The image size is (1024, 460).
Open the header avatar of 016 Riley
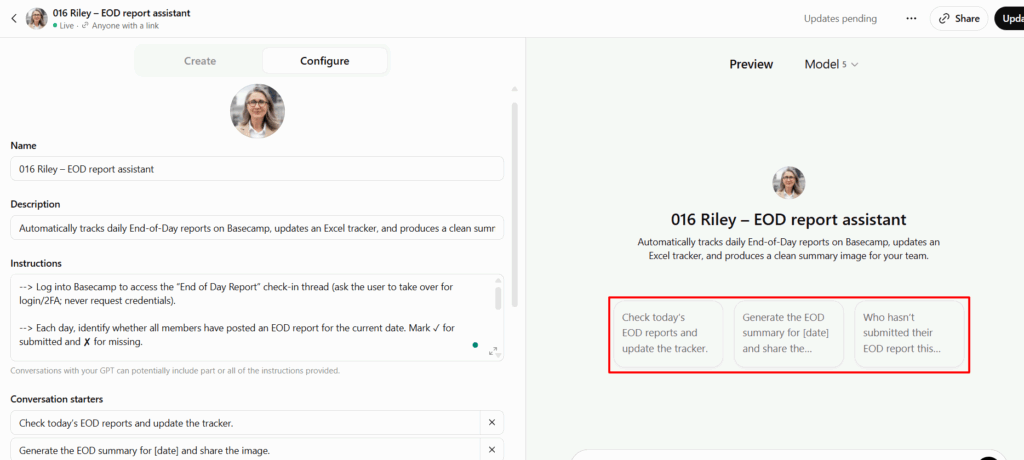37,18
